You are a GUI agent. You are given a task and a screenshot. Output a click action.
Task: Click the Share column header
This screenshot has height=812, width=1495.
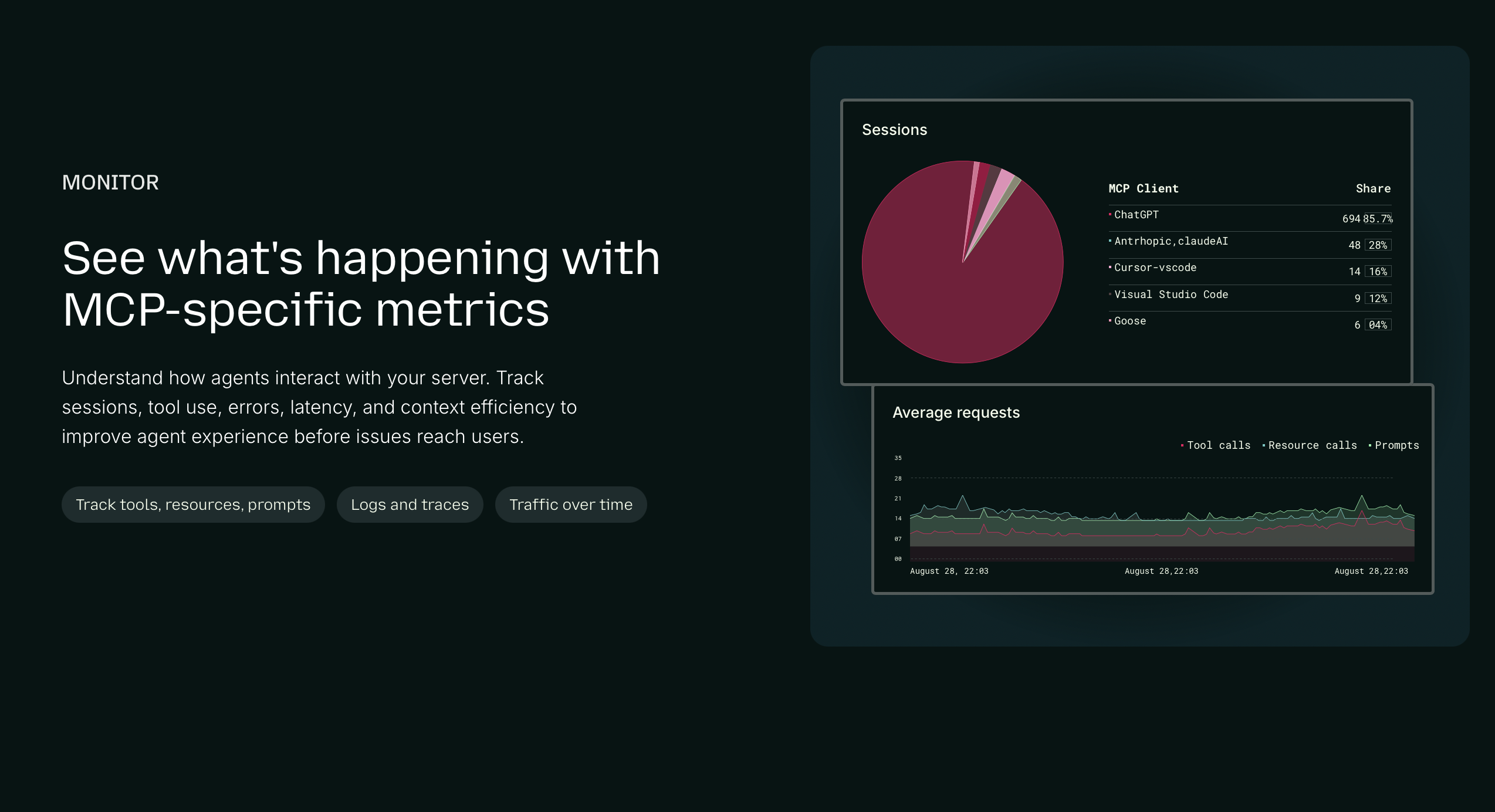[x=1373, y=188]
